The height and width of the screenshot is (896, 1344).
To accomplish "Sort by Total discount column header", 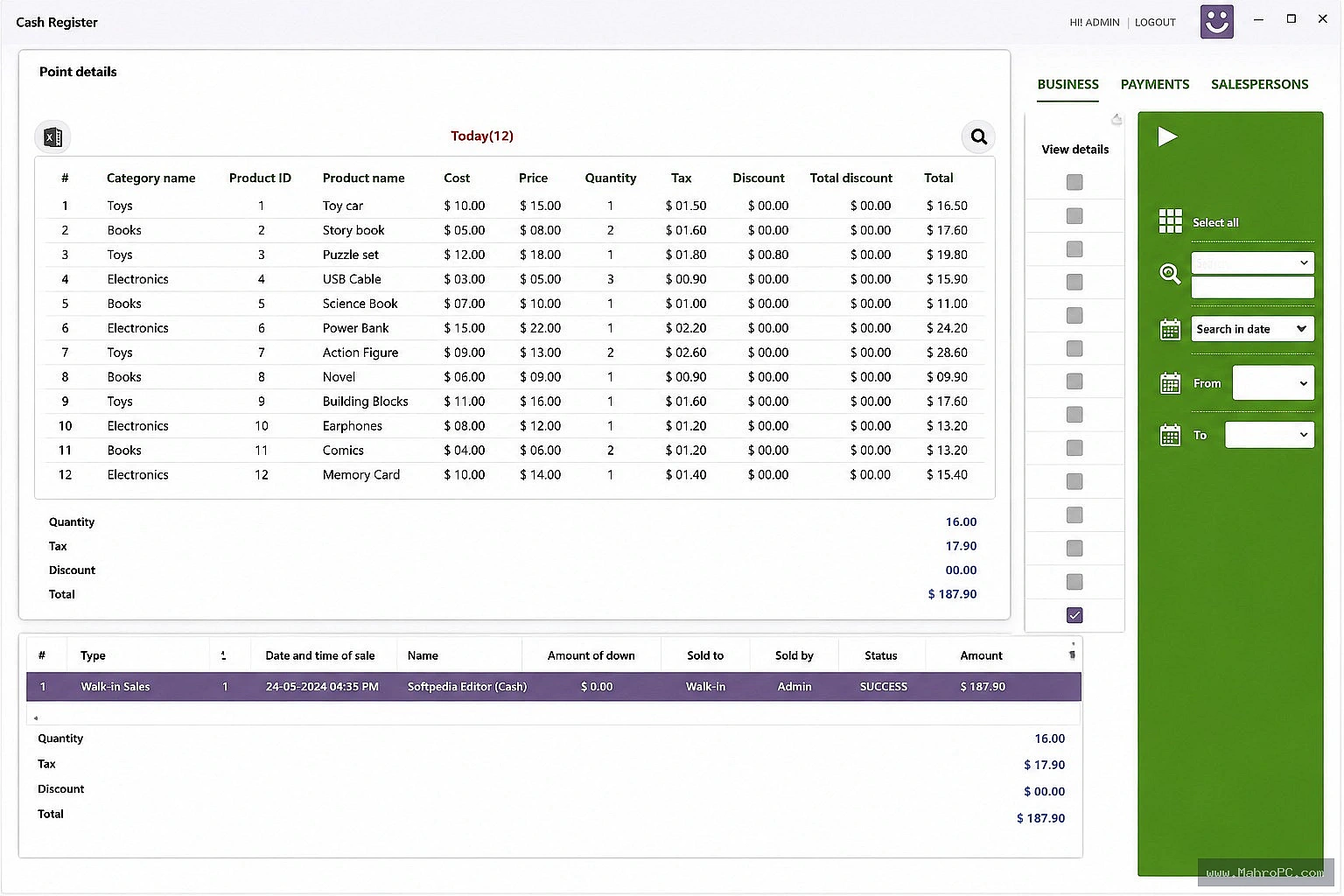I will [850, 178].
